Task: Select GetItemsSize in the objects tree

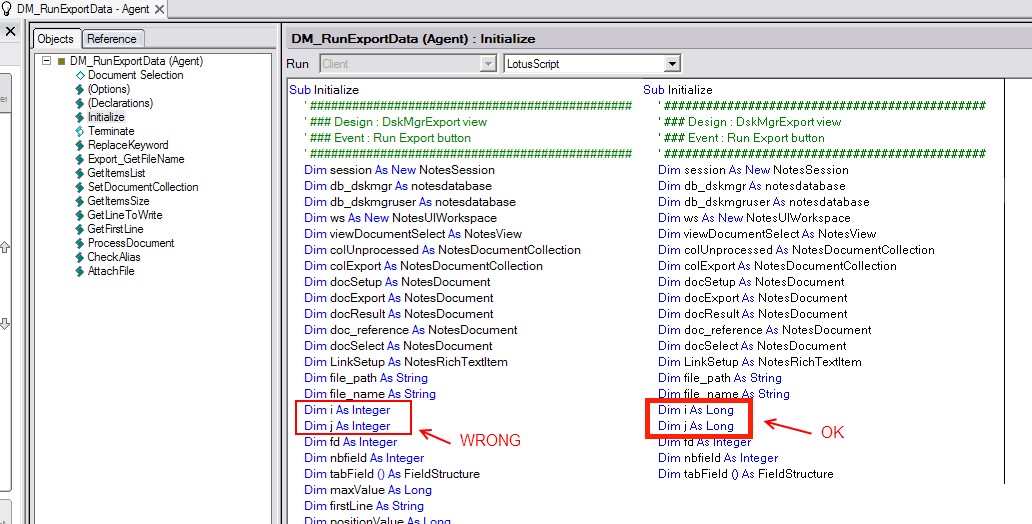Action: (x=118, y=201)
